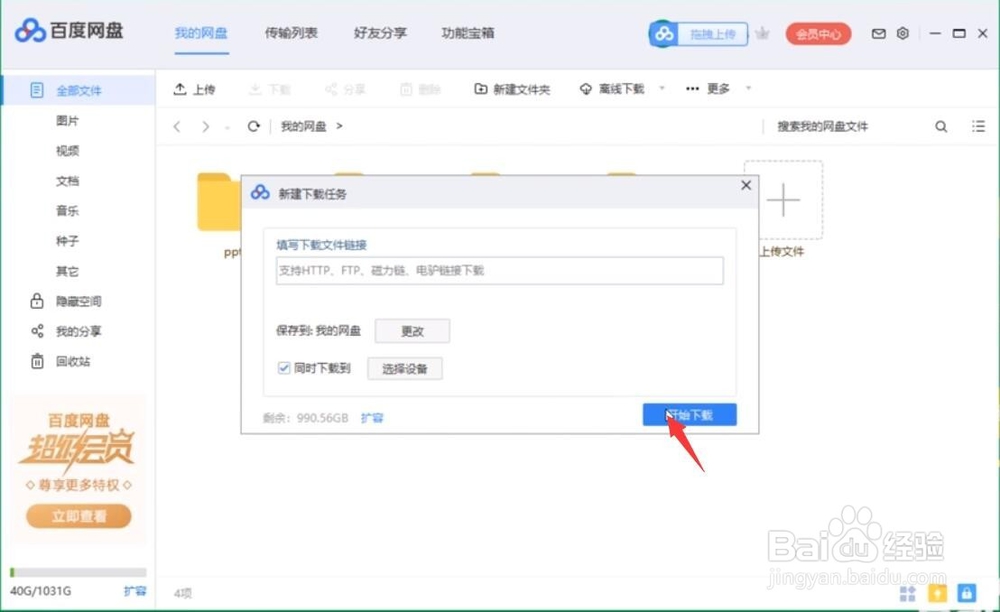Click 离线下载 offline download button
The width and height of the screenshot is (1000, 612).
coord(612,89)
